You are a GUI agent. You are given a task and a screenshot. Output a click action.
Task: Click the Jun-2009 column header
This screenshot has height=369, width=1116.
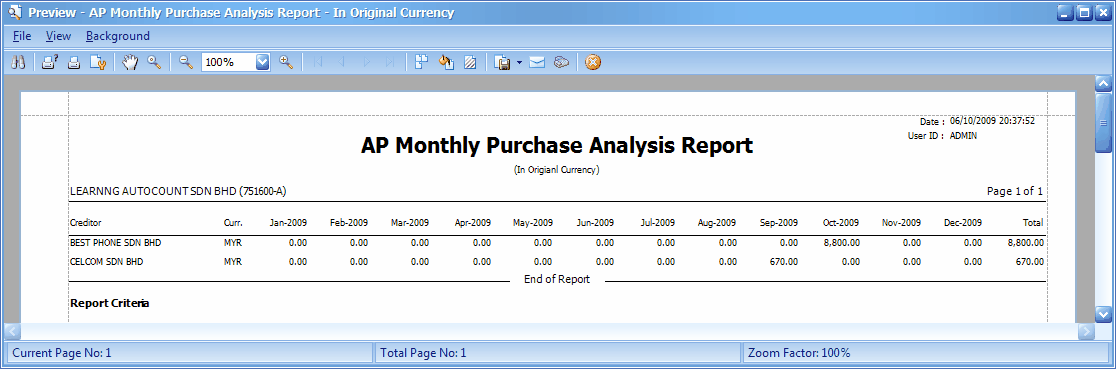(595, 223)
